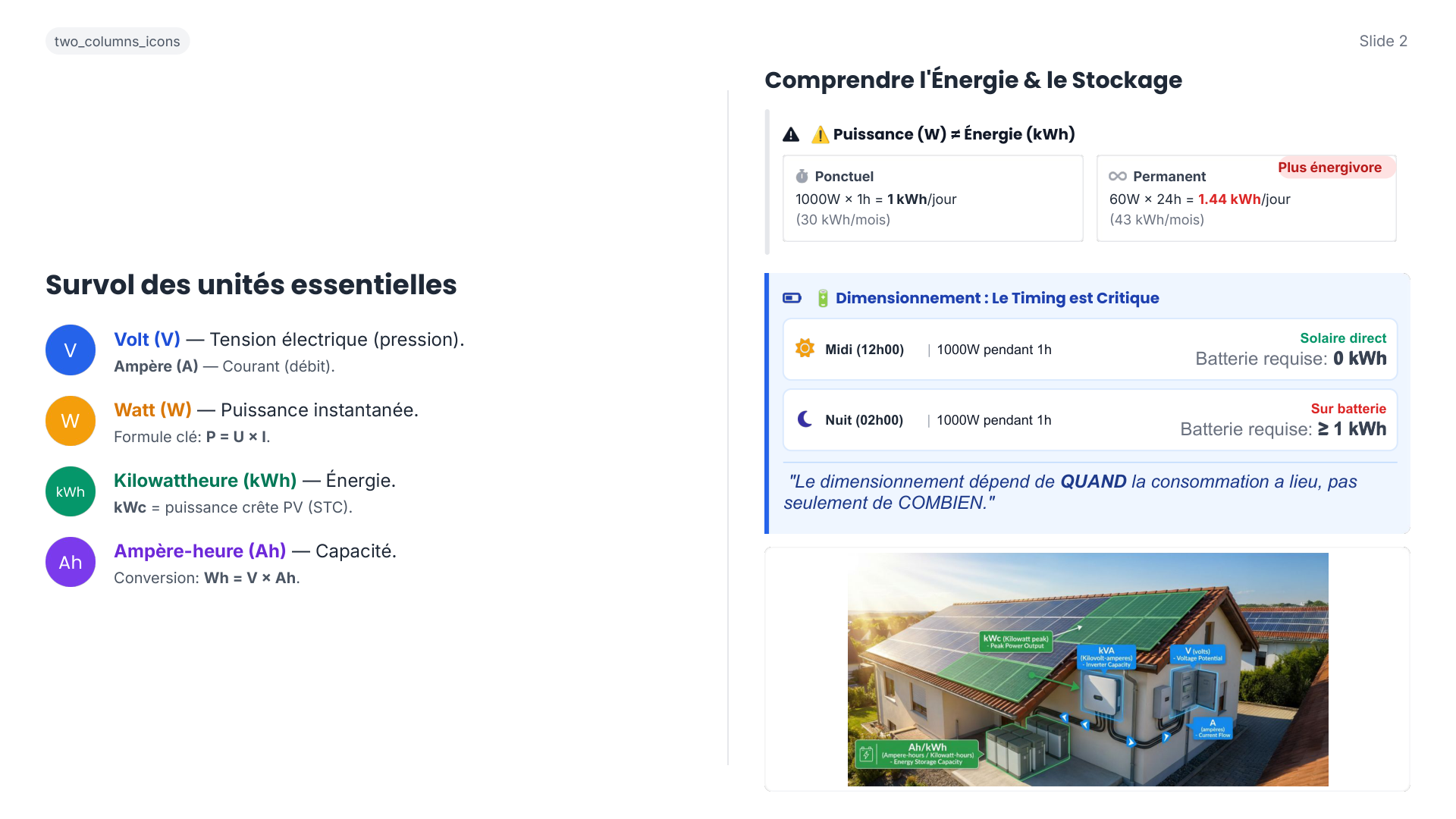1456x819 pixels.
Task: Click the purple Ah circle icon
Action: click(71, 562)
